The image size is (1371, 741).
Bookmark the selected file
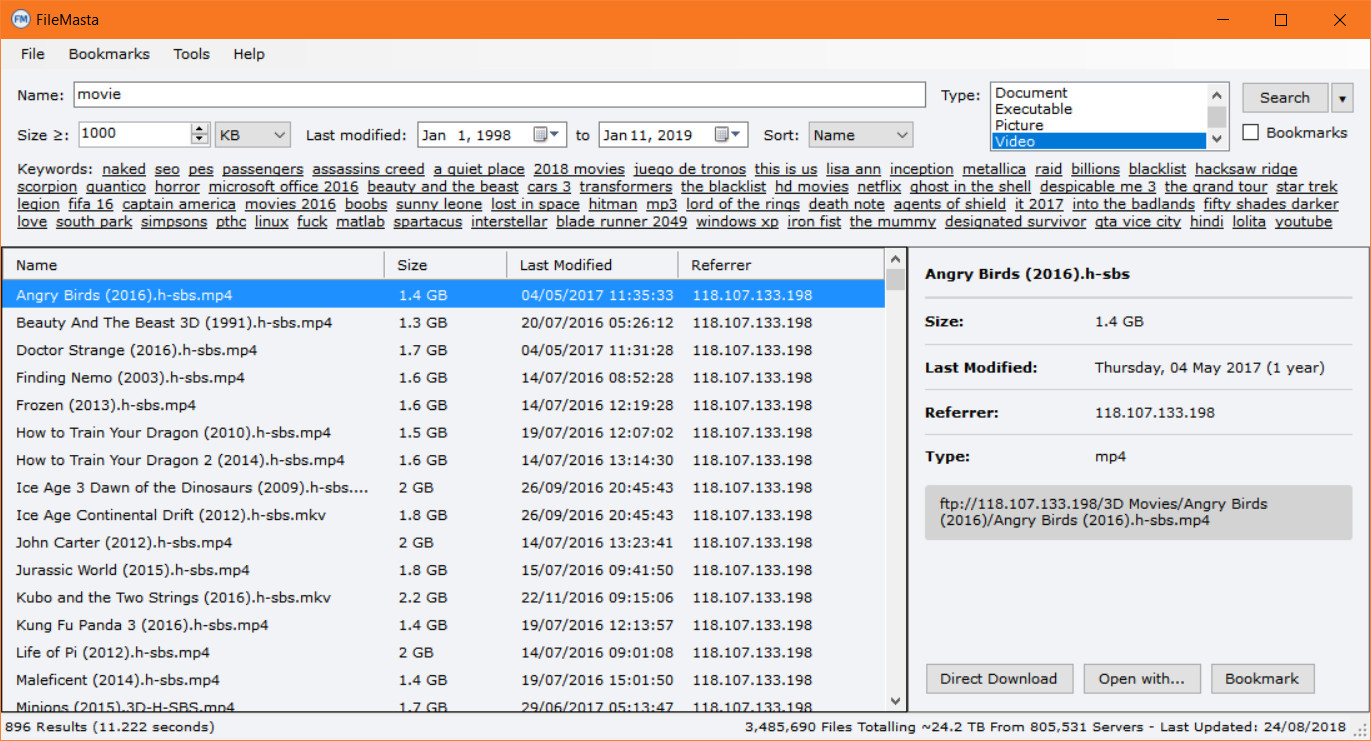point(1262,679)
